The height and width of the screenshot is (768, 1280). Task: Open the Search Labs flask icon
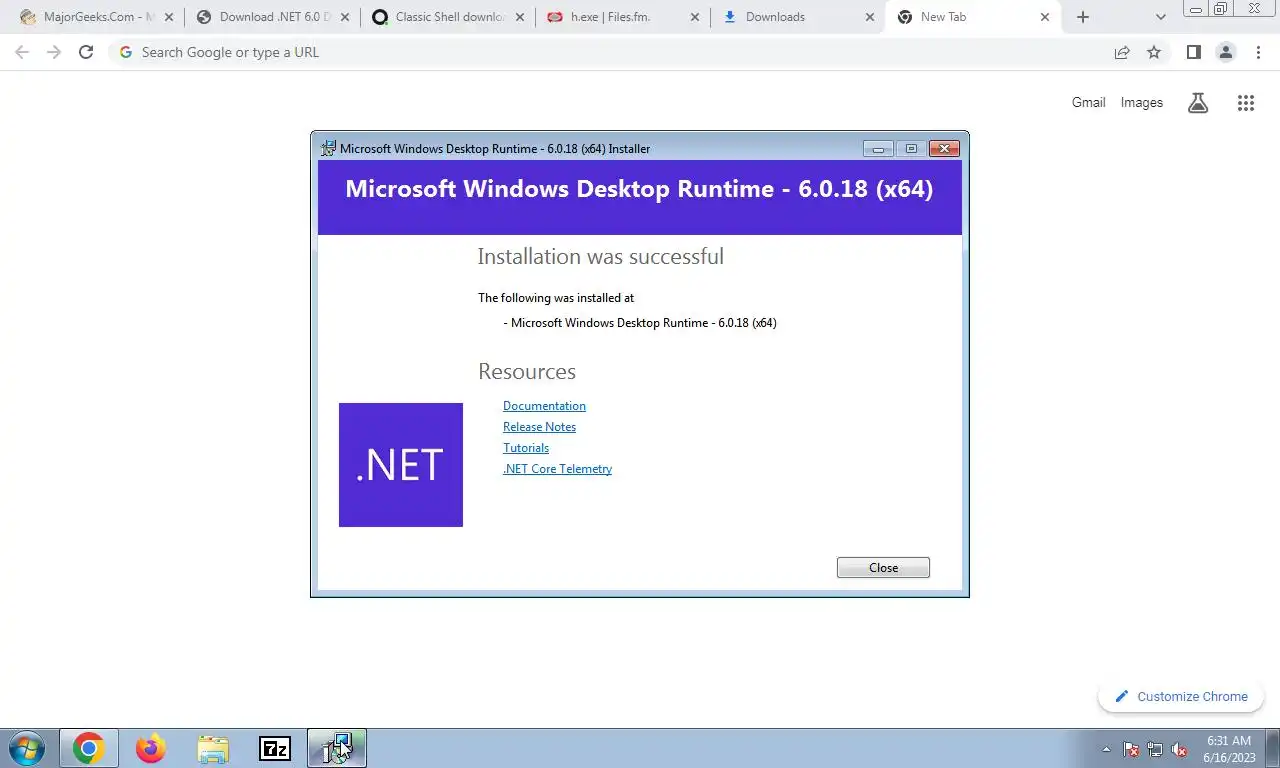click(x=1198, y=102)
